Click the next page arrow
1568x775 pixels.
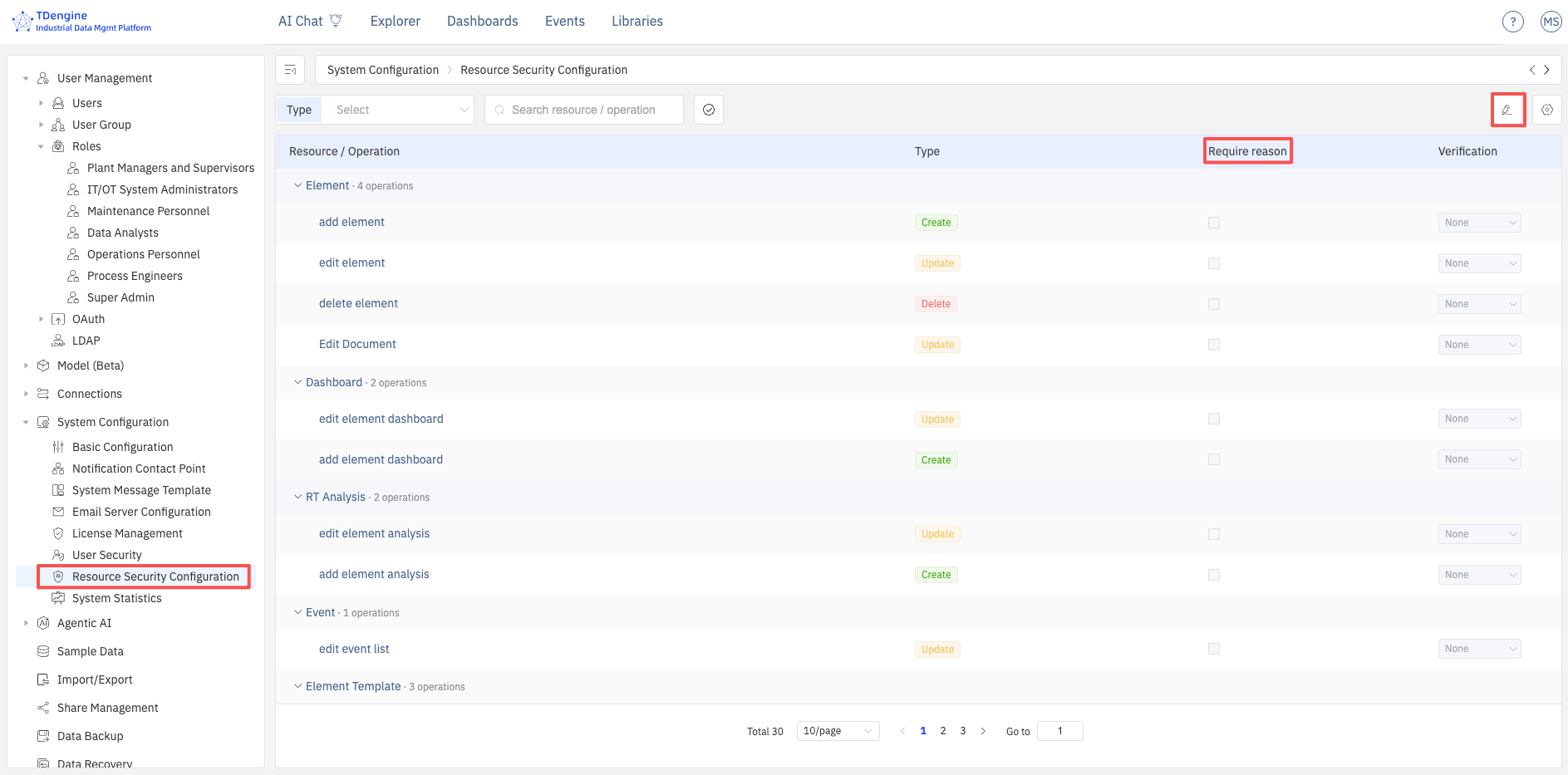[983, 731]
